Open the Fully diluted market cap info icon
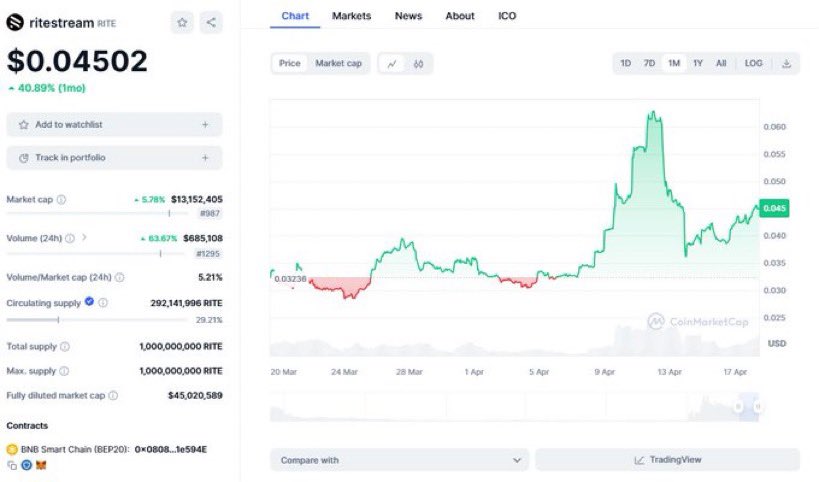 click(113, 395)
